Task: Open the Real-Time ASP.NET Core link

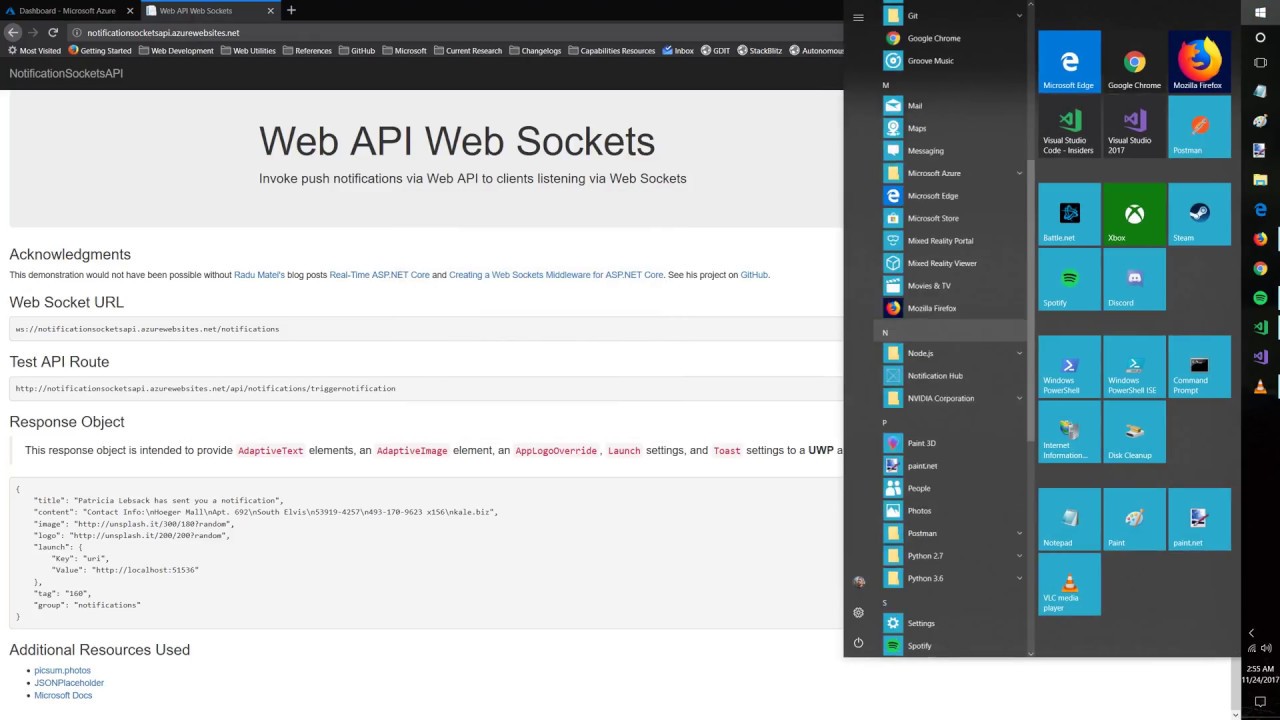Action: [379, 275]
